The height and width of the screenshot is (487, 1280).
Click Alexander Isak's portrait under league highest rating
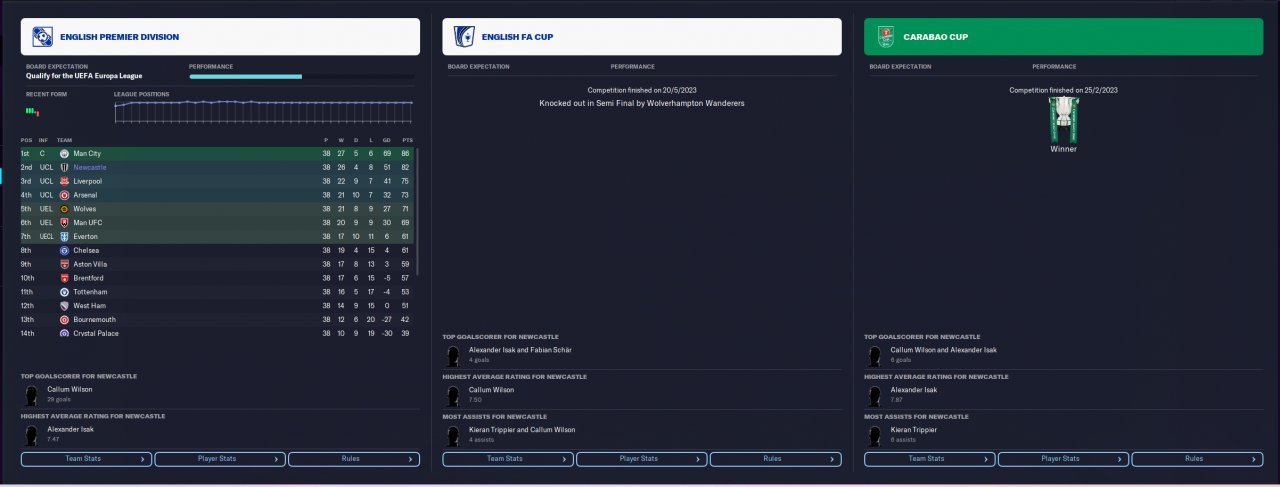click(32, 434)
